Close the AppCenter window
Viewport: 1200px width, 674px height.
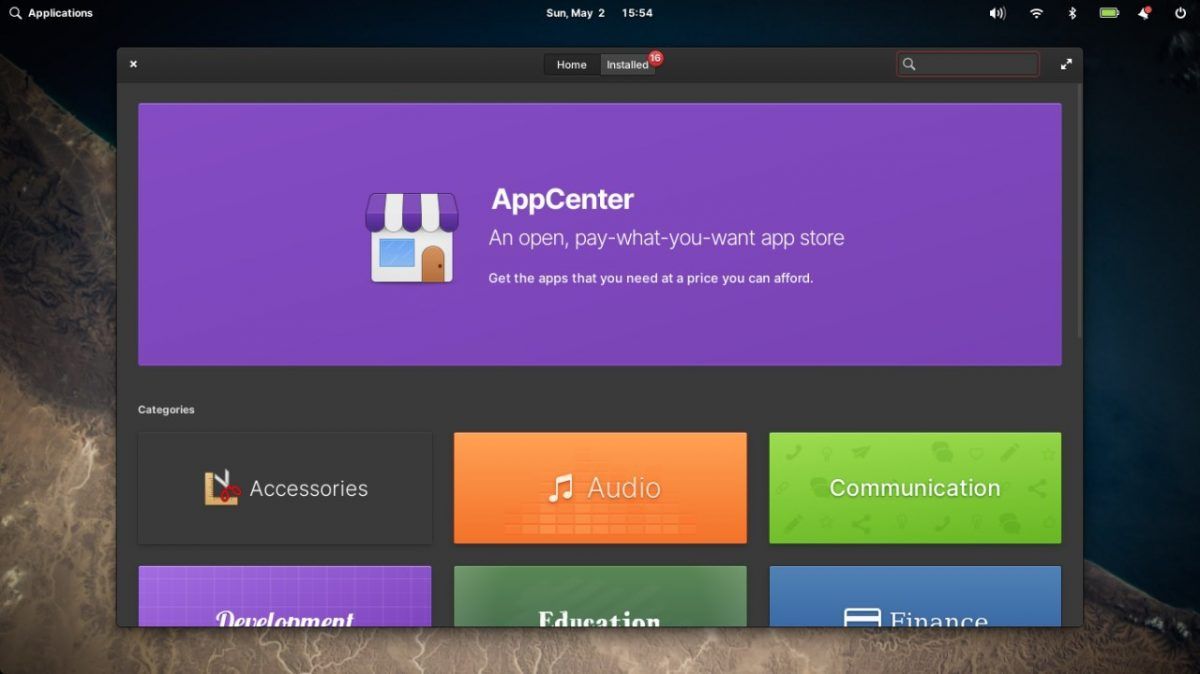tap(133, 64)
